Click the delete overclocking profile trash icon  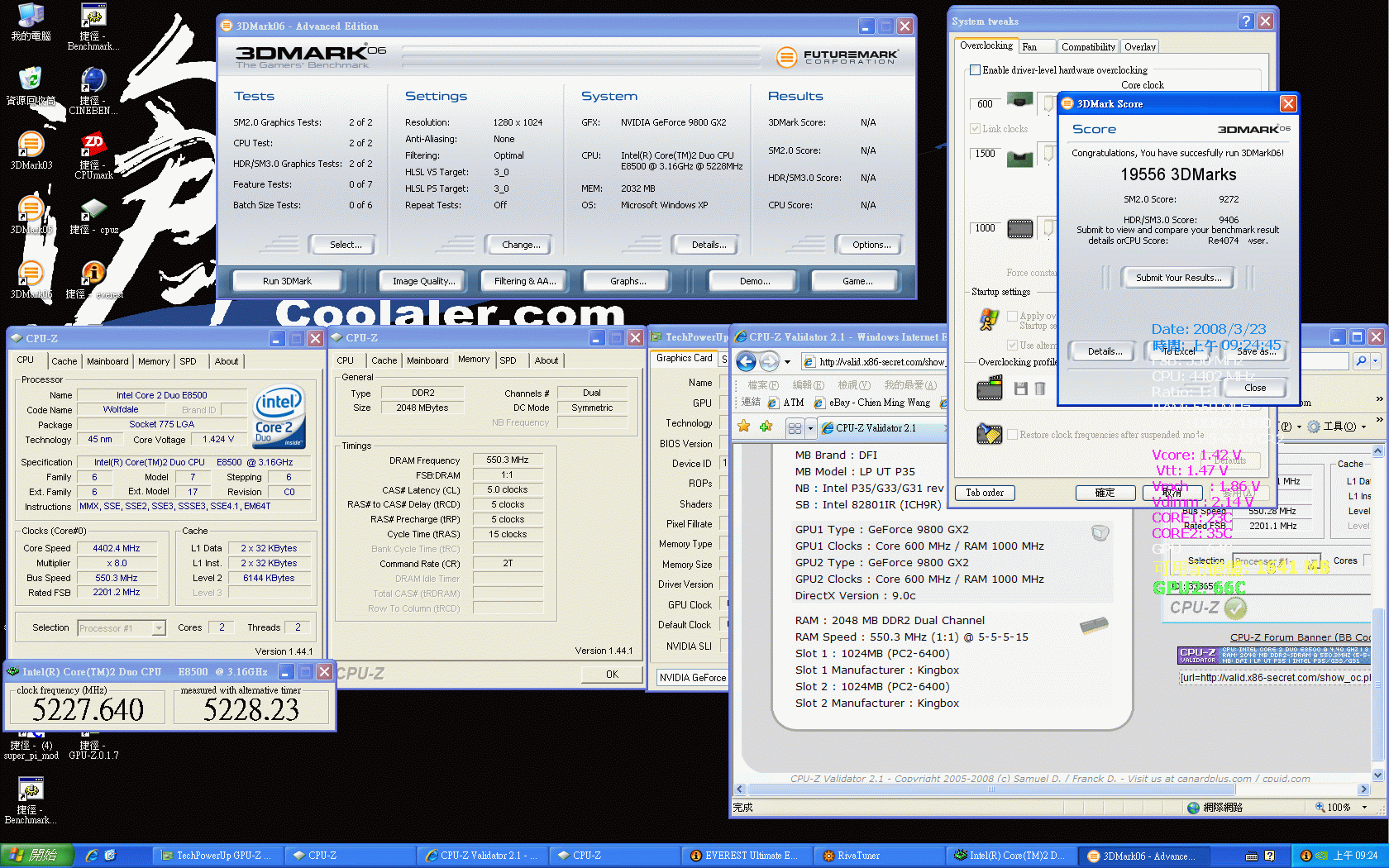[1040, 389]
